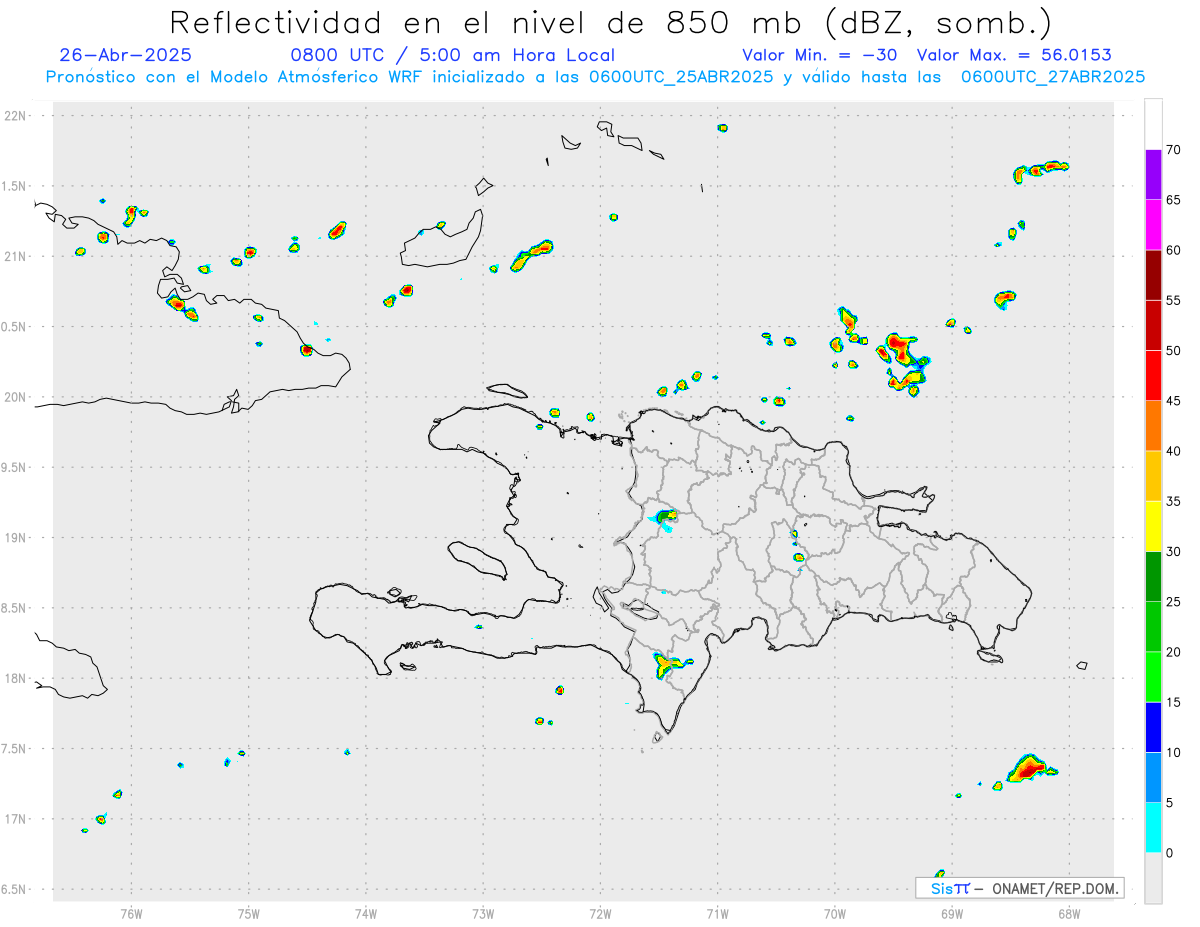Click the elongated echo band near 21.5N 68W
Screen dimensions: 1200x927
coord(1040,171)
